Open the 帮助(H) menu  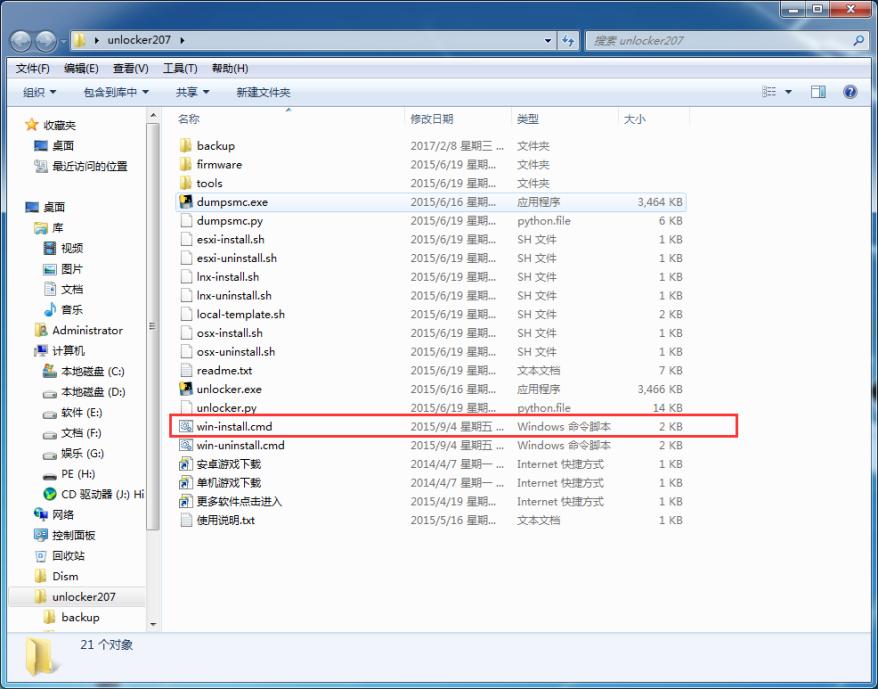pyautogui.click(x=230, y=68)
